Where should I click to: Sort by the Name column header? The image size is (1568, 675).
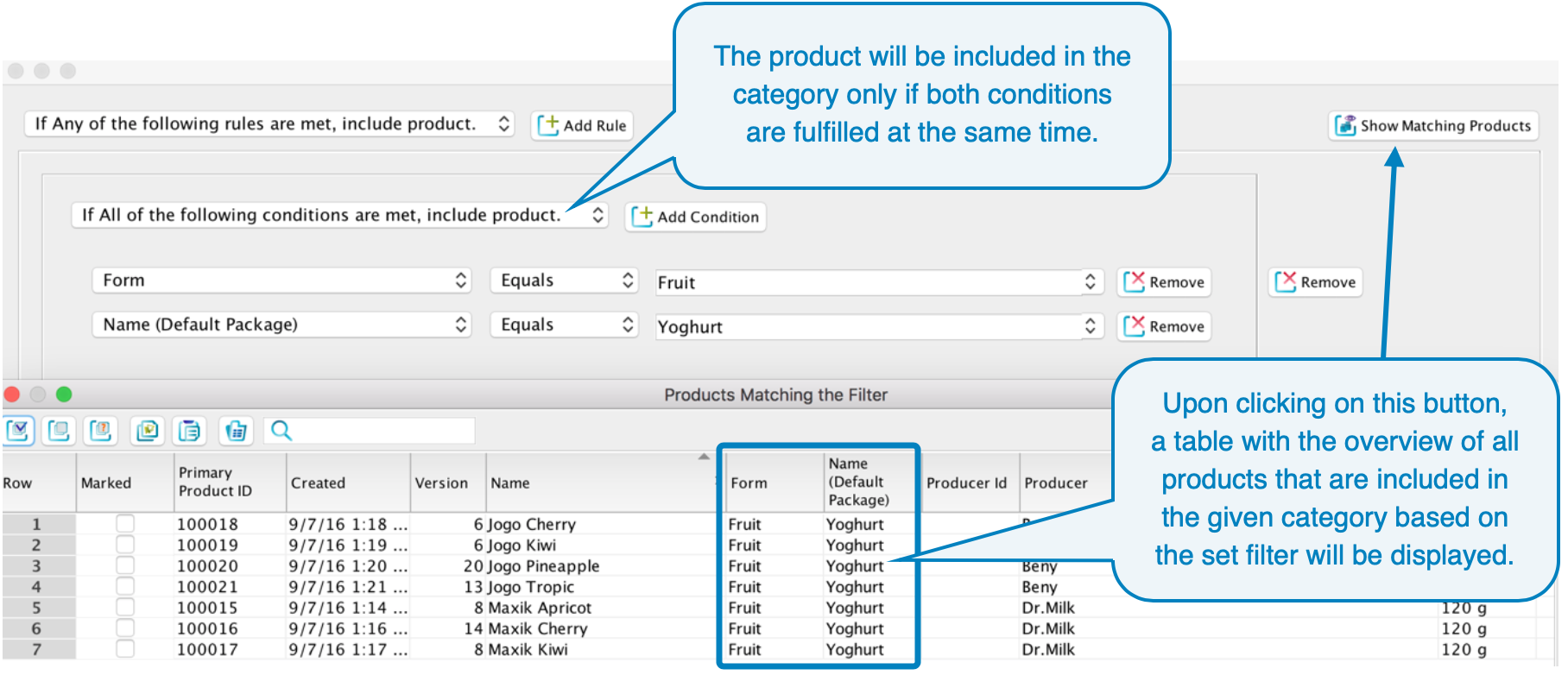602,483
